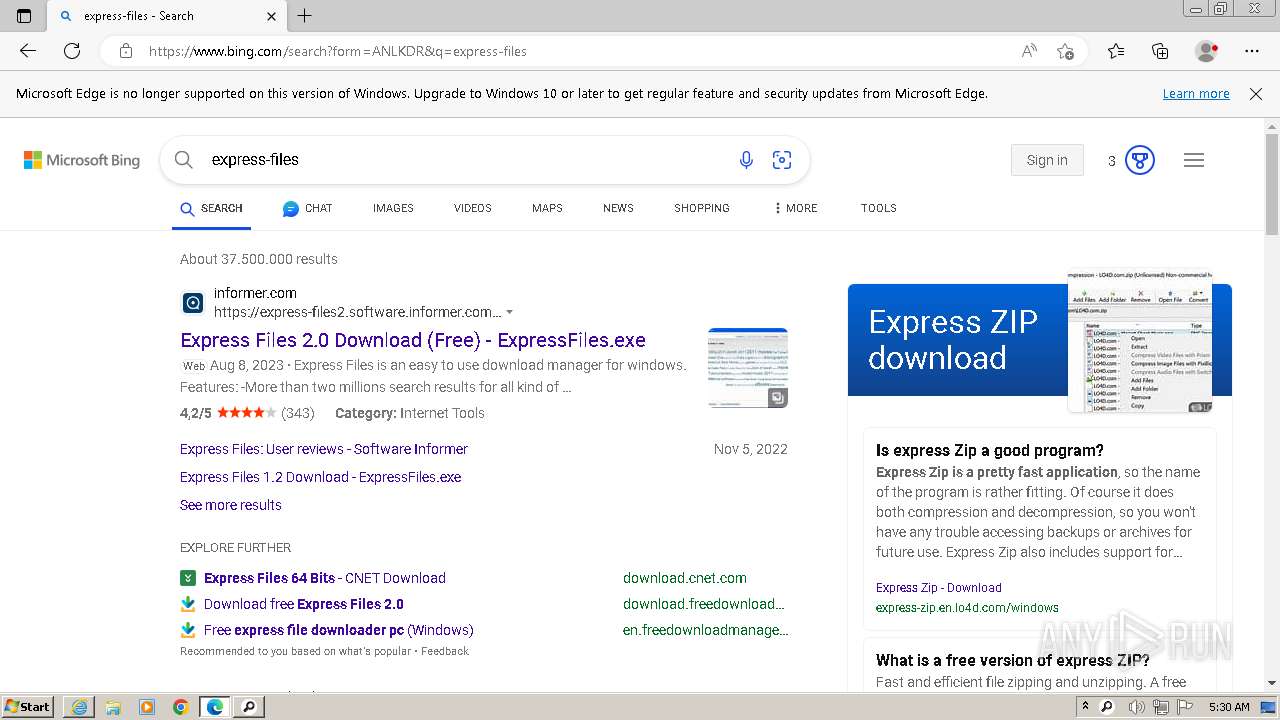Viewport: 1280px width, 720px height.
Task: Open Express Files 64 Bits CNET link
Action: click(x=325, y=578)
